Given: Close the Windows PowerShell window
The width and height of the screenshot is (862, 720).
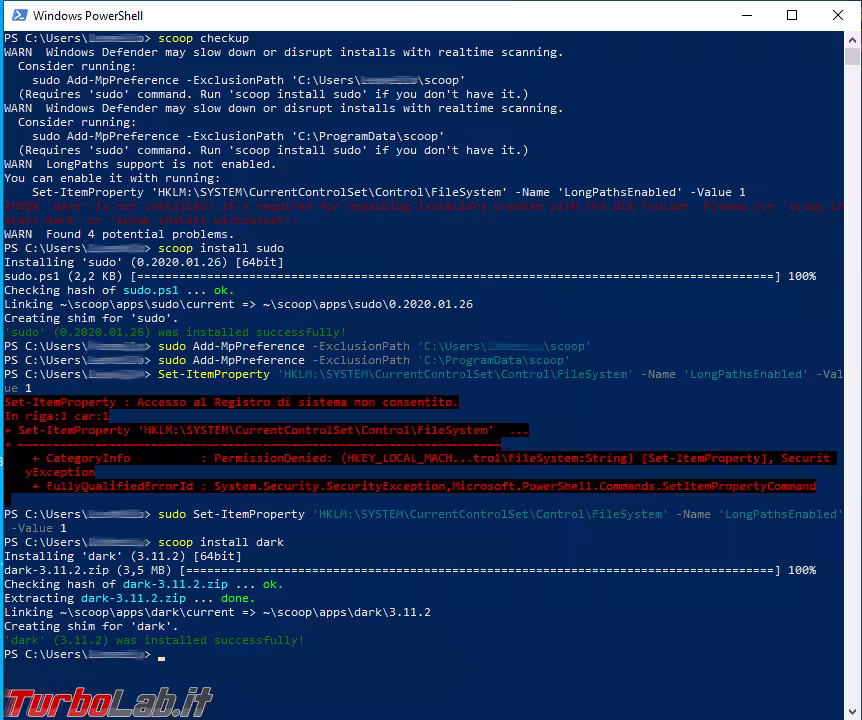Looking at the screenshot, I should pos(837,15).
